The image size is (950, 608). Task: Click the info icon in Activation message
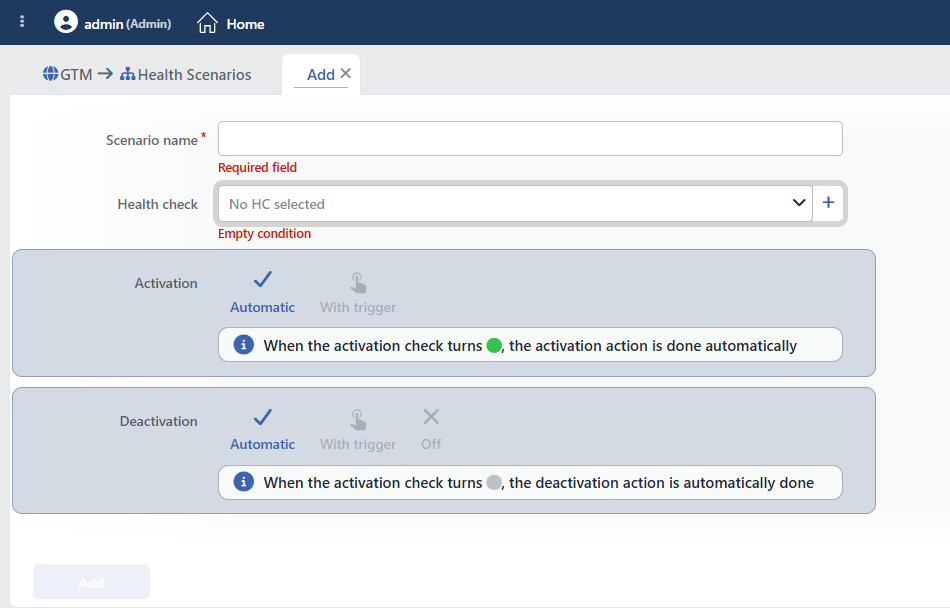point(244,345)
